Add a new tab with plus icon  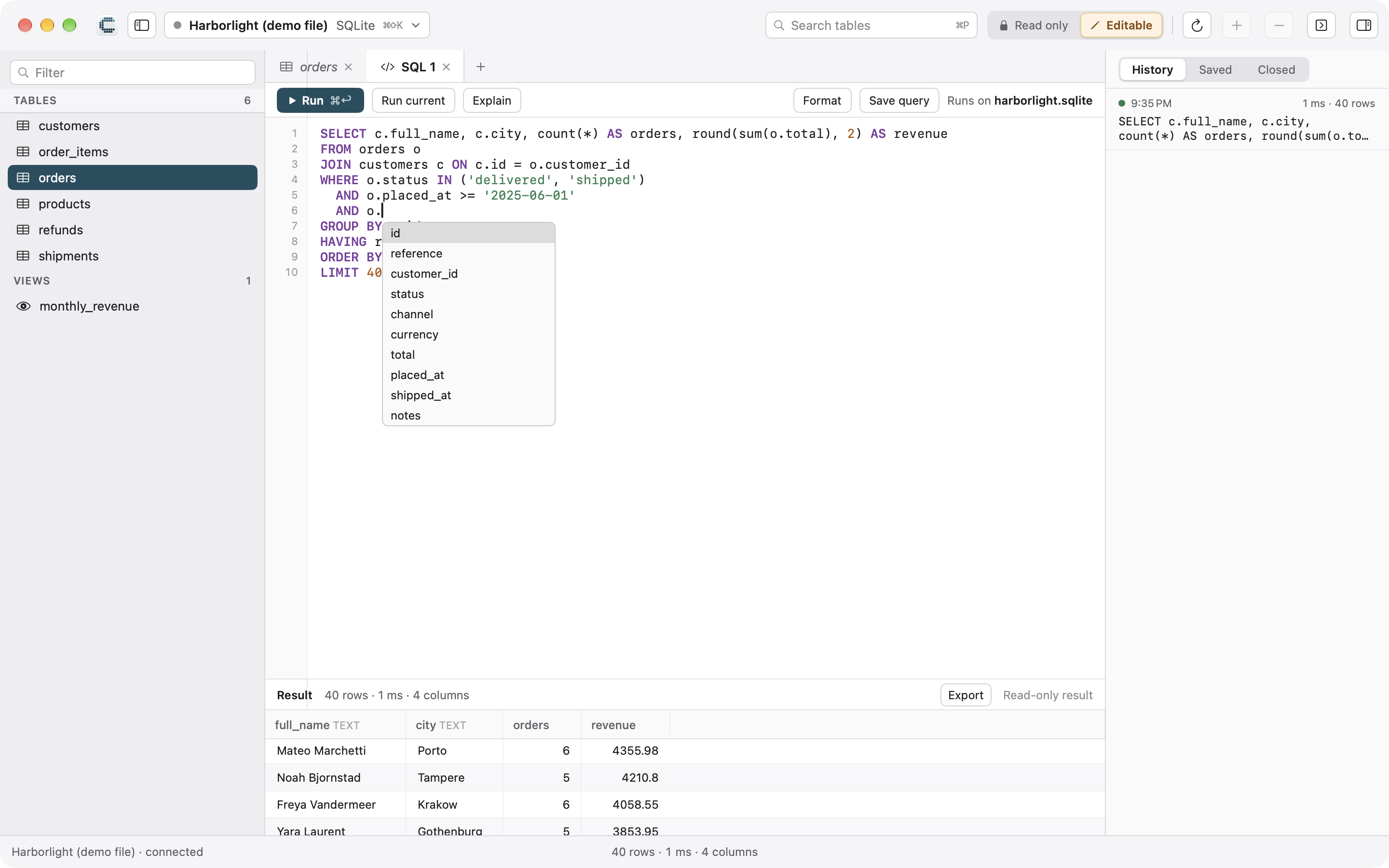(x=481, y=67)
